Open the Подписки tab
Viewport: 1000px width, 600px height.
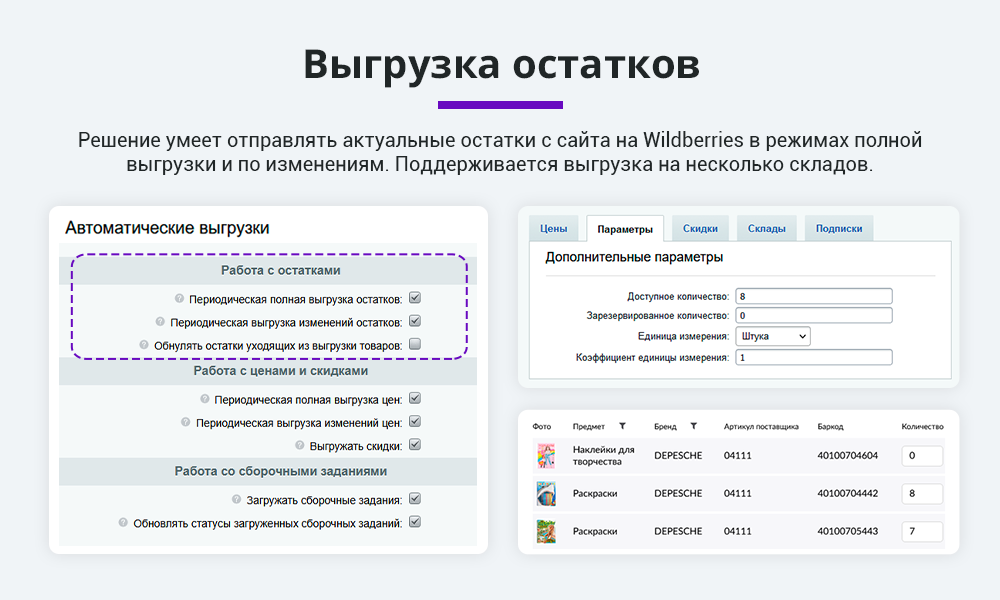pos(839,228)
